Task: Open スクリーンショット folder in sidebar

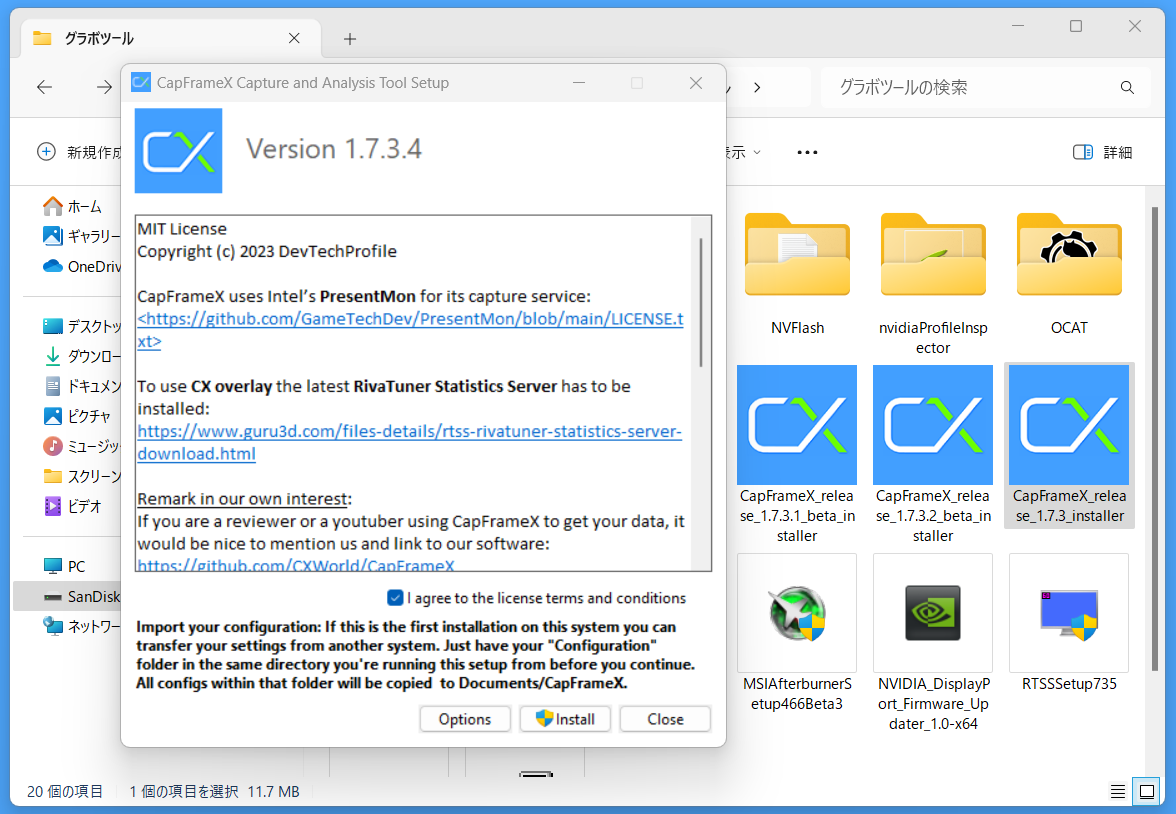Action: pyautogui.click(x=81, y=476)
